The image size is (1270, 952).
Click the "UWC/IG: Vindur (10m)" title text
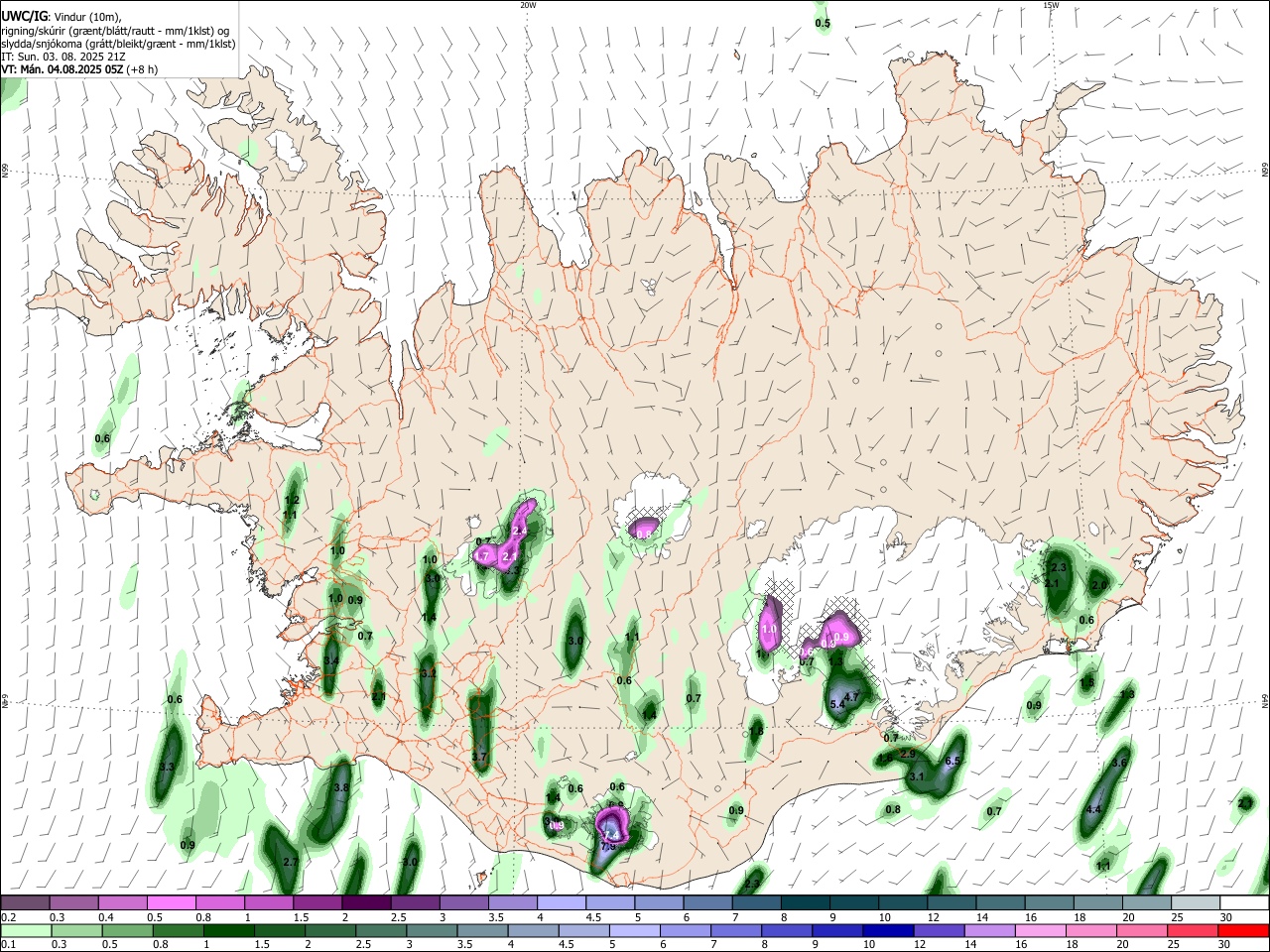pyautogui.click(x=60, y=15)
